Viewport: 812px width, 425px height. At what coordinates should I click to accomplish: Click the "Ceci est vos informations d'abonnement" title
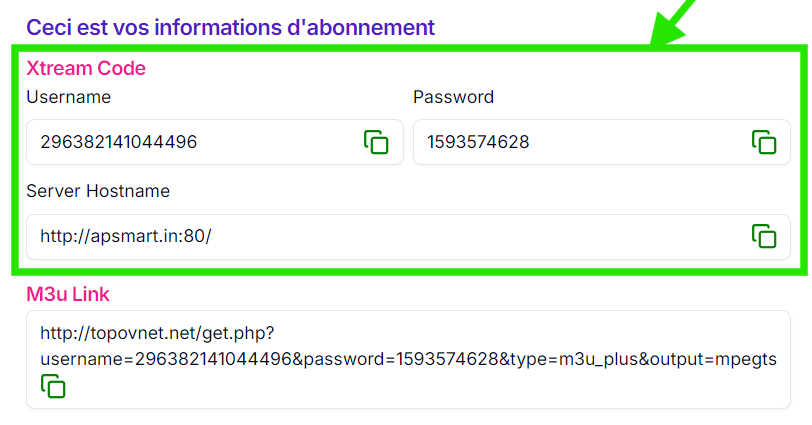[x=230, y=27]
